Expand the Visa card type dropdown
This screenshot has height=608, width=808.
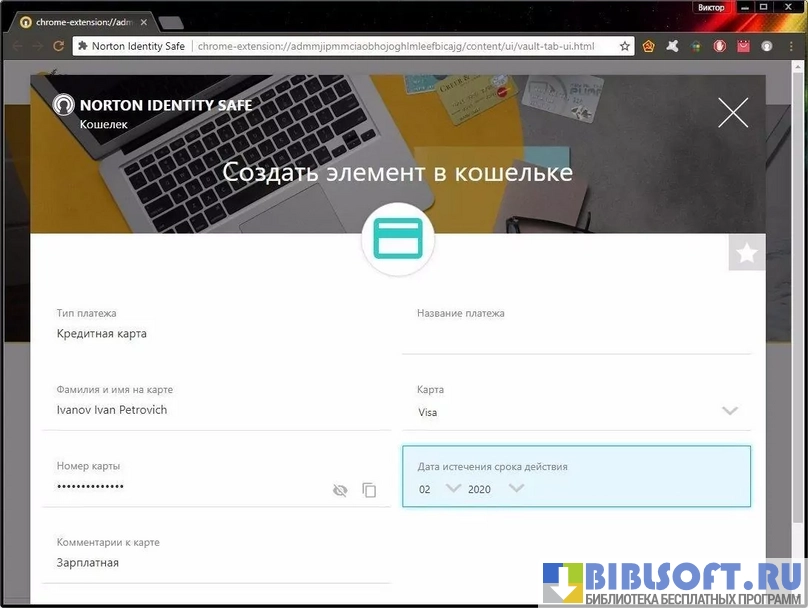pyautogui.click(x=729, y=411)
